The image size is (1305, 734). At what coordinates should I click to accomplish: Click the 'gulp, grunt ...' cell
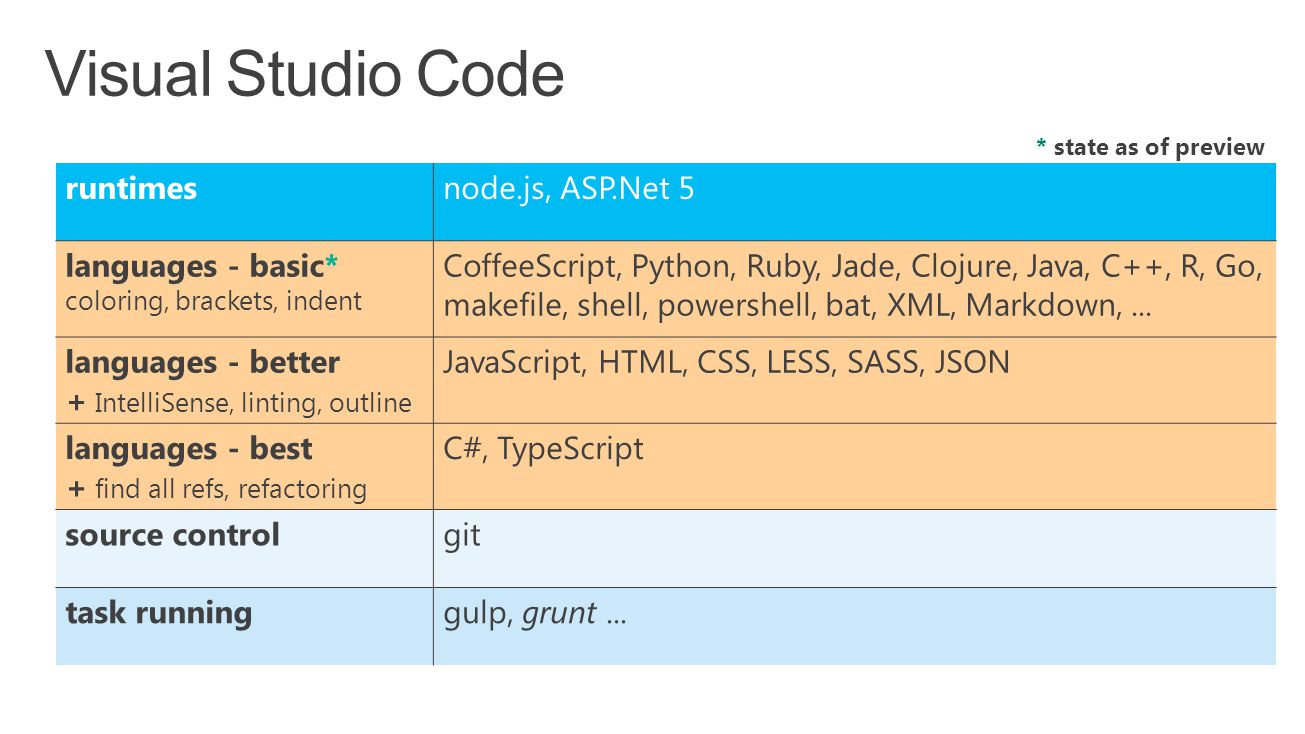[535, 614]
